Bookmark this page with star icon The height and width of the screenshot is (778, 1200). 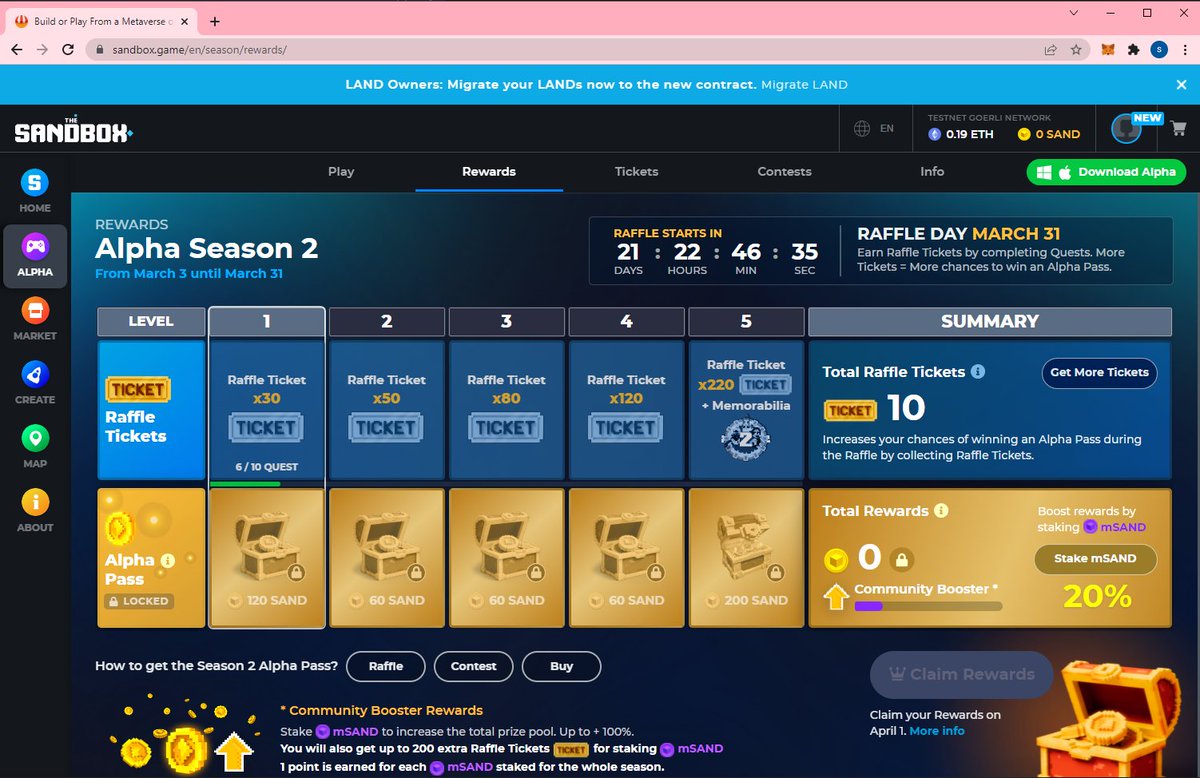(x=1076, y=49)
